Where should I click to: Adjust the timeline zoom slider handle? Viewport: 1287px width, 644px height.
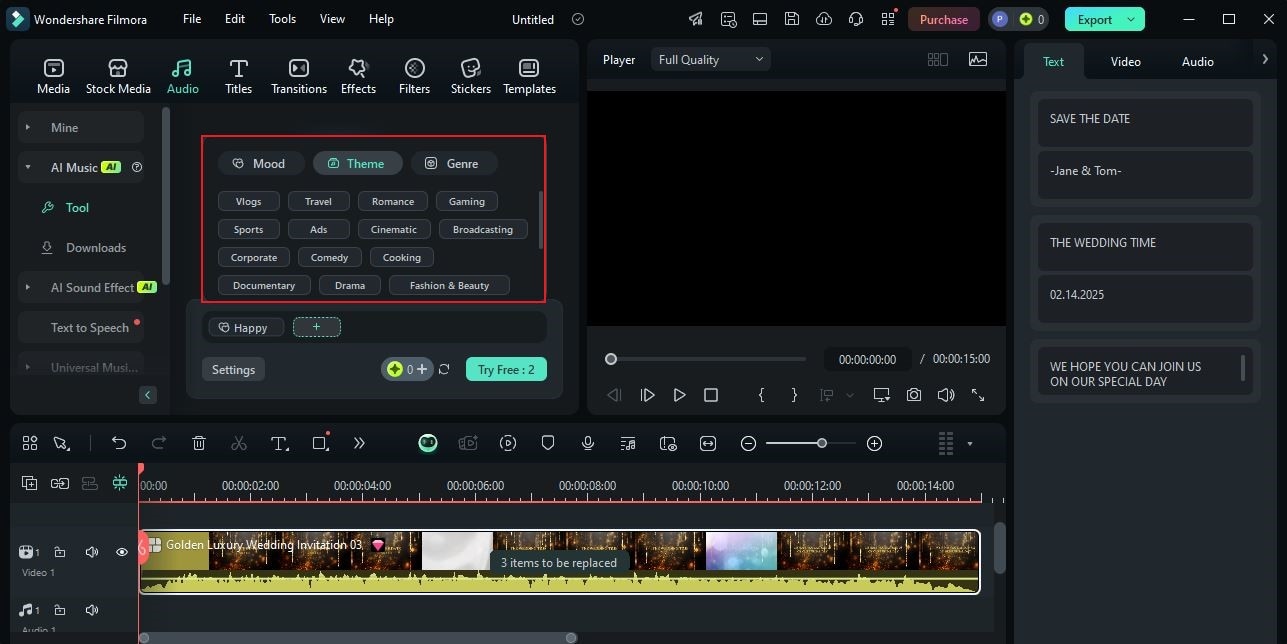click(822, 443)
